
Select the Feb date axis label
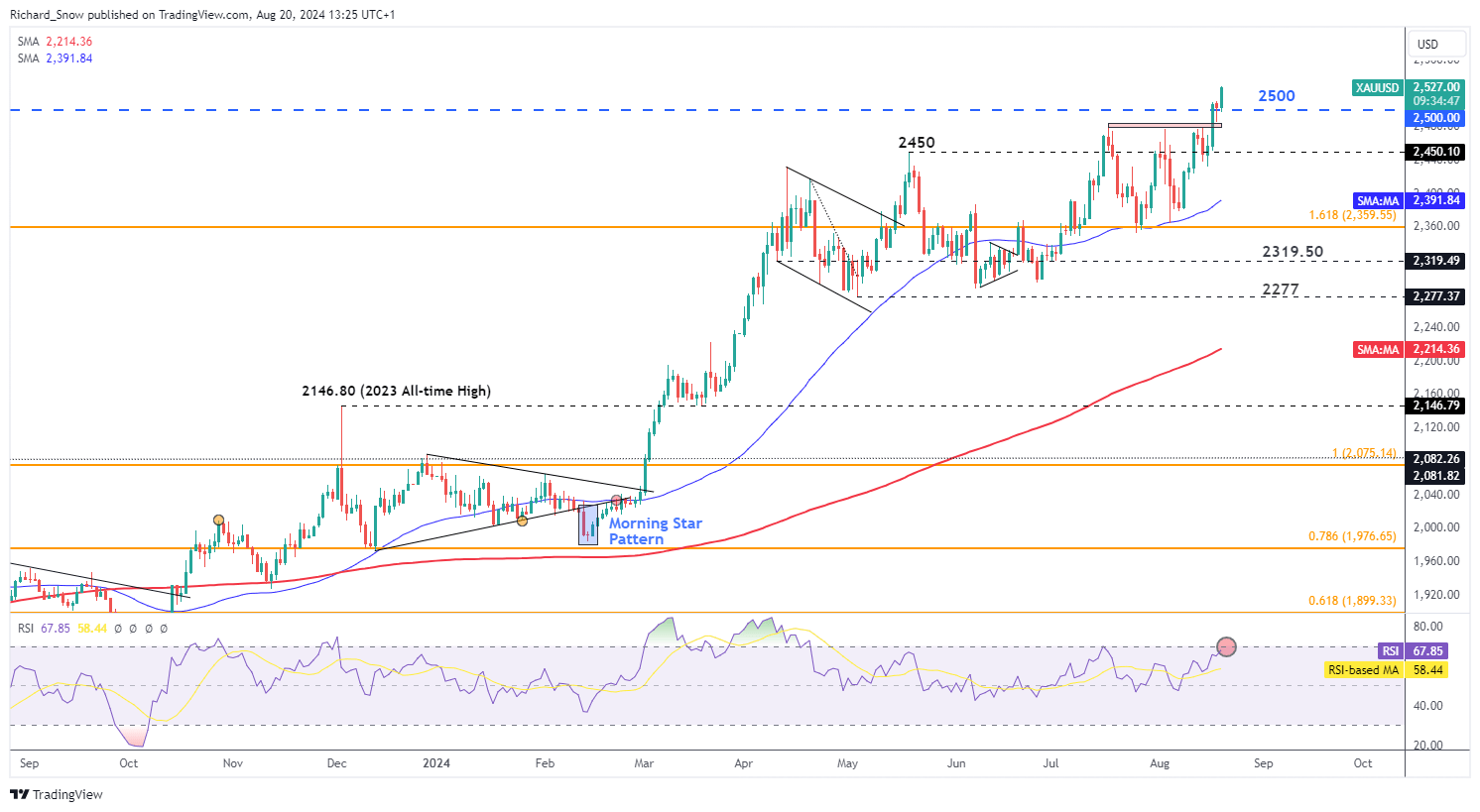545,763
